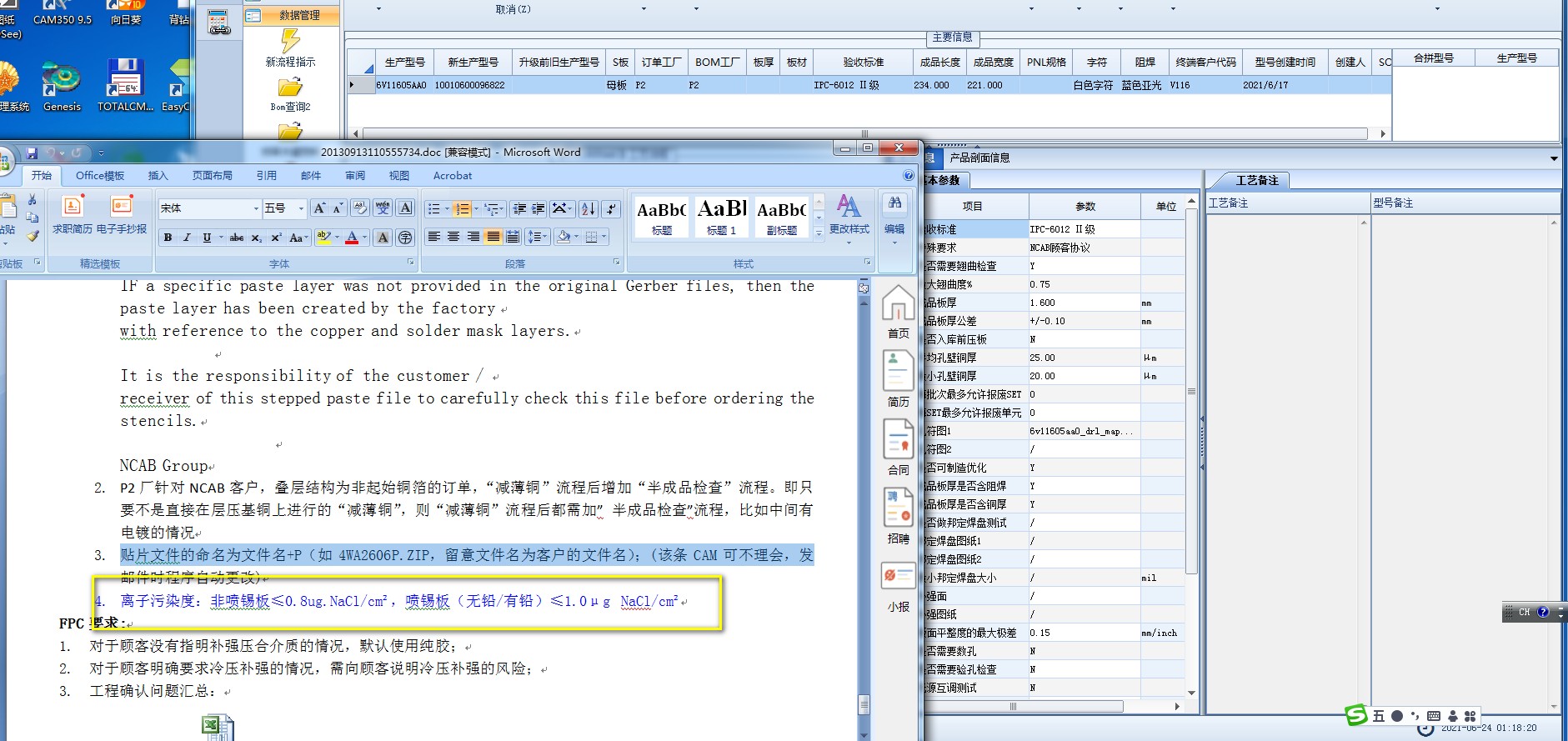Toggle left alignment
This screenshot has height=741, width=1568.
[433, 238]
